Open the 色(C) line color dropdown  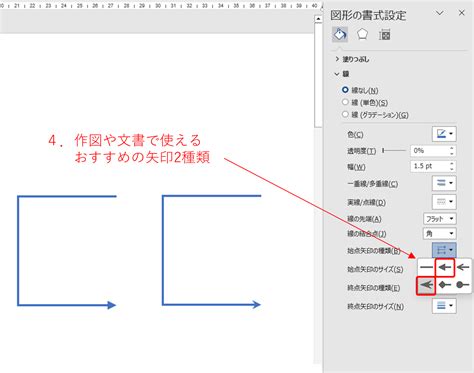coord(444,134)
